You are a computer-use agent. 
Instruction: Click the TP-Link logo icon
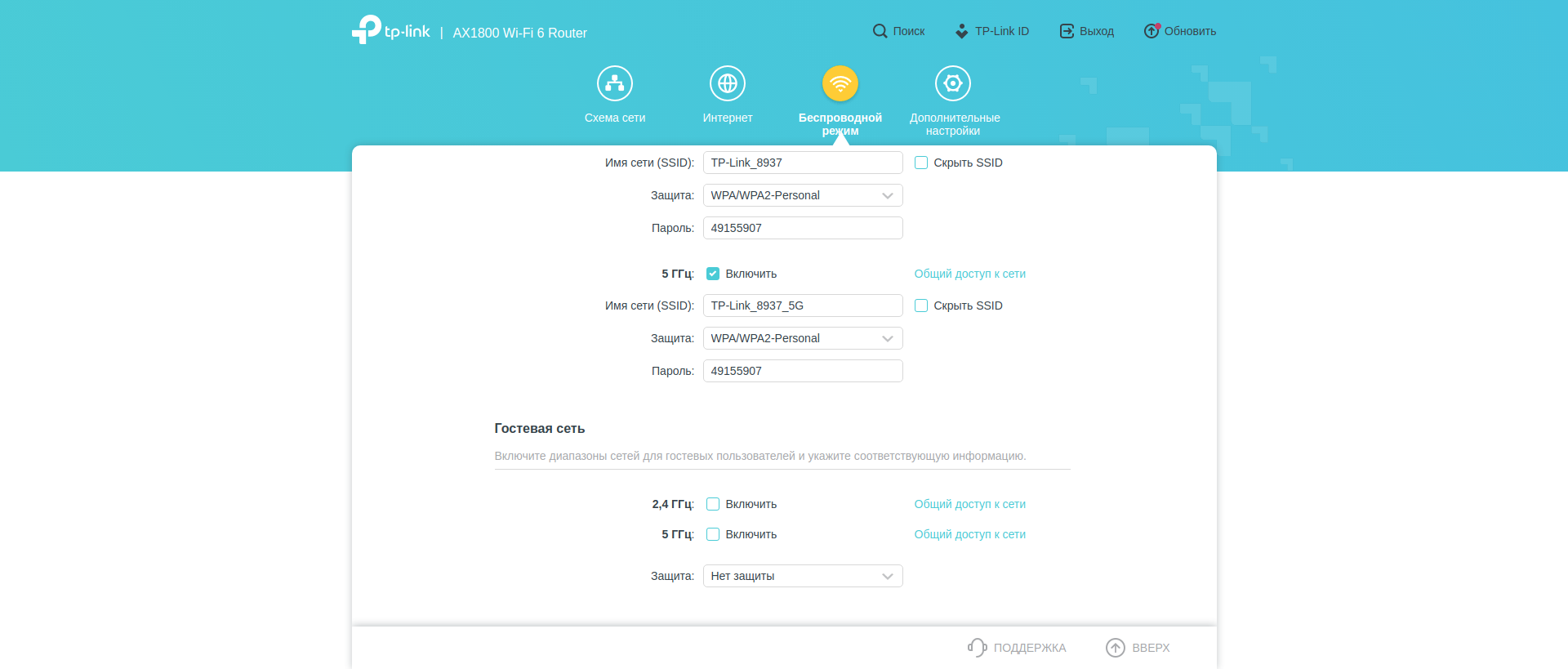[x=367, y=29]
